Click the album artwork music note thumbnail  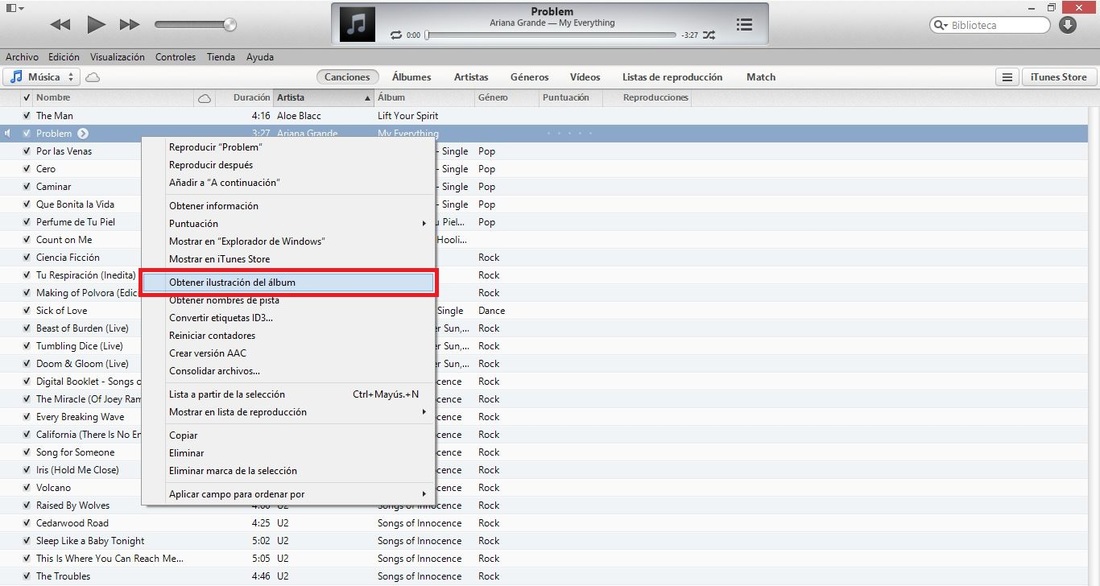357,24
